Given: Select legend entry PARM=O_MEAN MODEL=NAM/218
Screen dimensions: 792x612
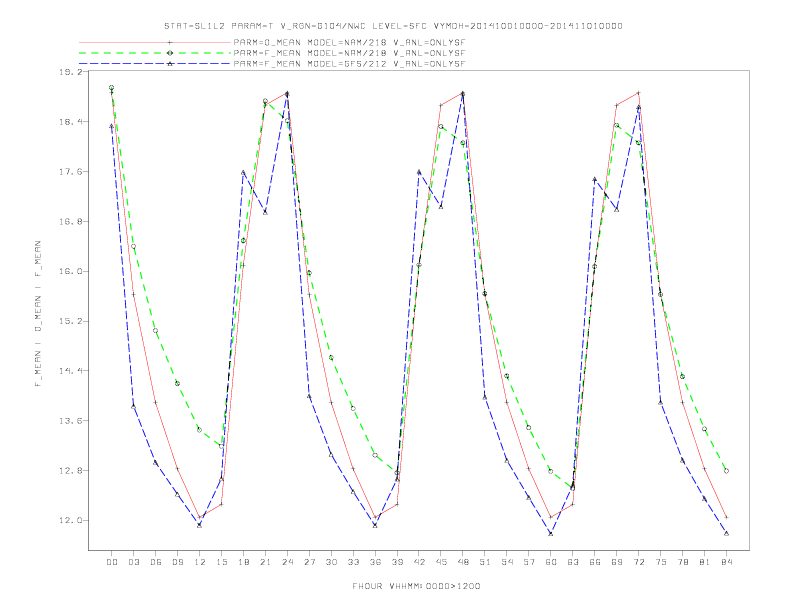Looking at the screenshot, I should click(x=349, y=42).
